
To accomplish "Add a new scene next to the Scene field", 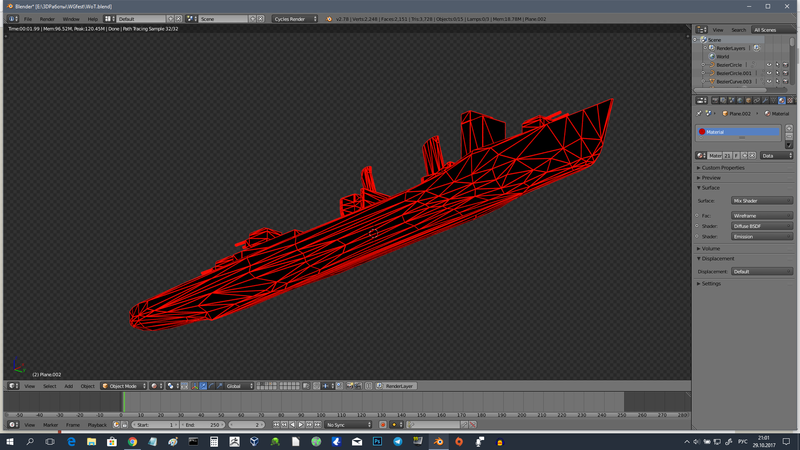I will [x=253, y=19].
